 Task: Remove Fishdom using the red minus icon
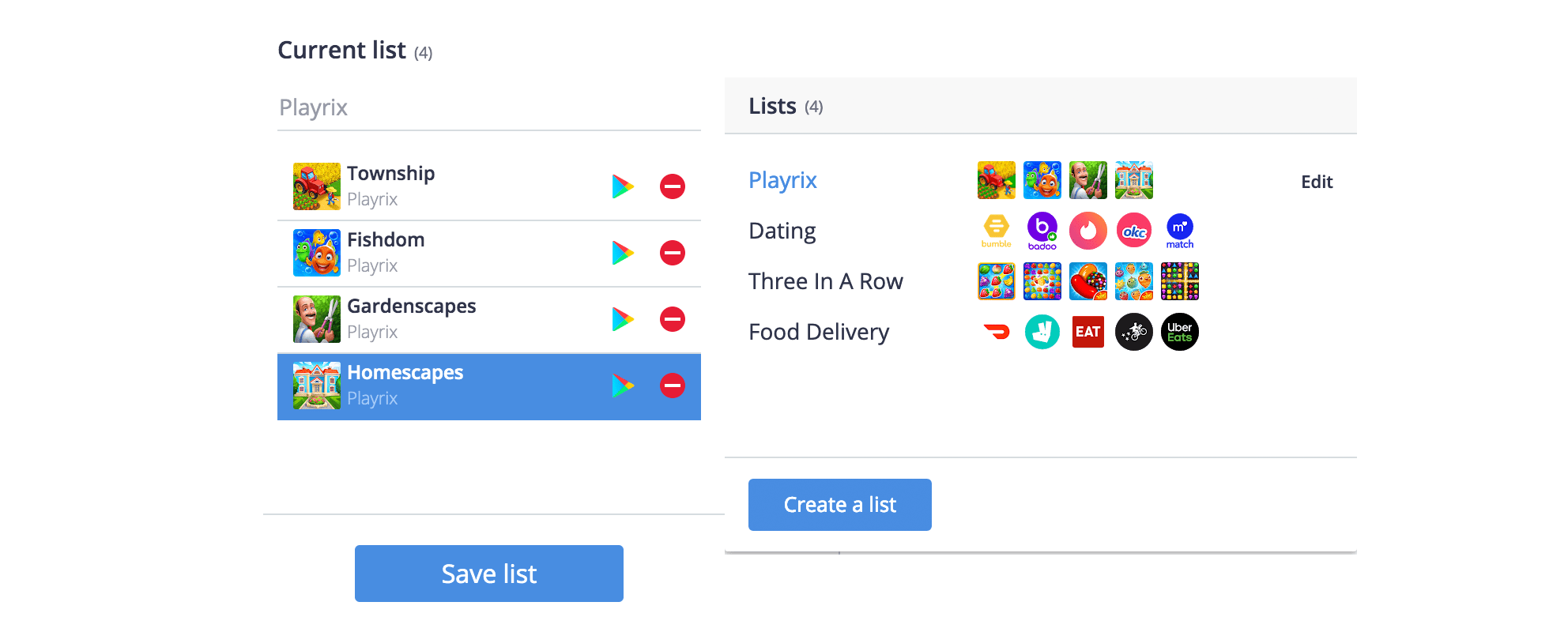(673, 253)
